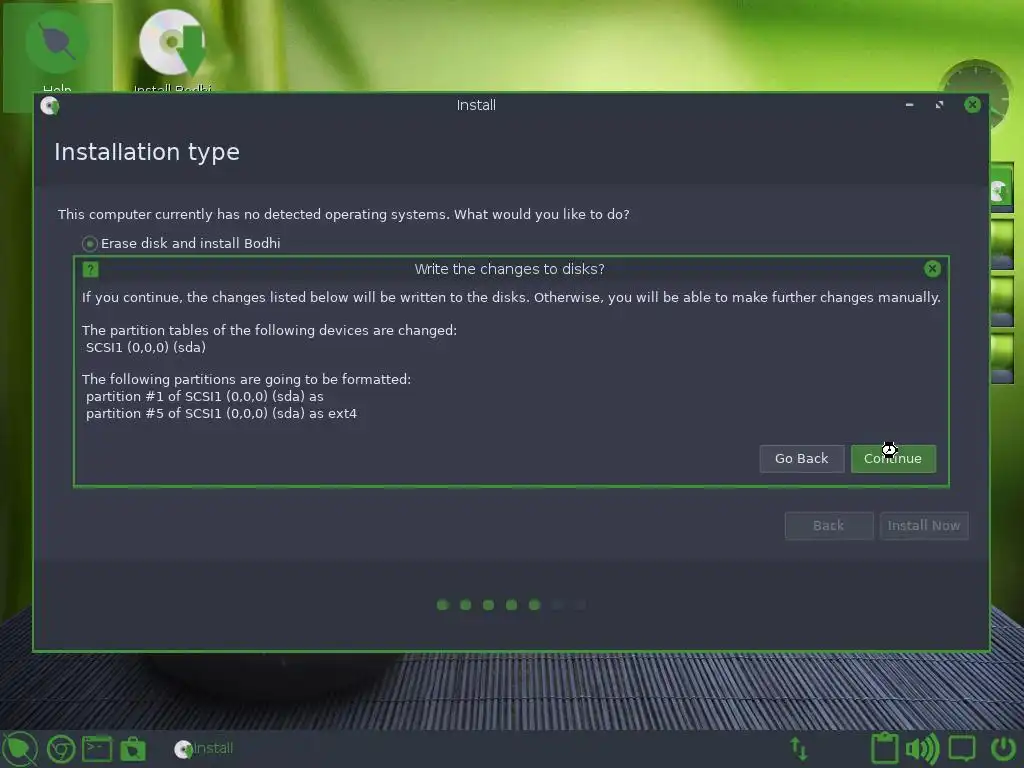Click the 'partition #5' ext4 line

[x=221, y=413]
